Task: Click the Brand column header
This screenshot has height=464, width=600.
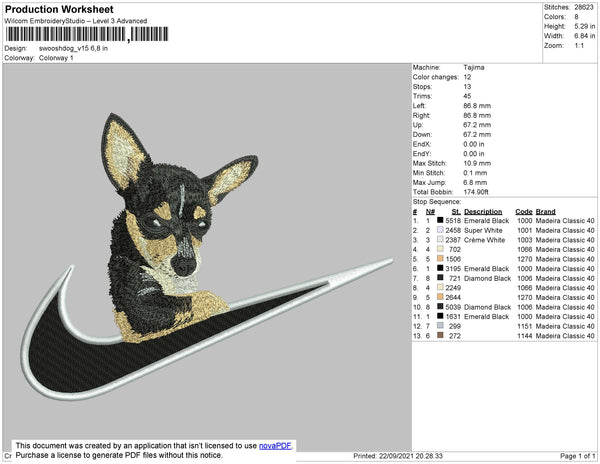Action: pyautogui.click(x=545, y=212)
